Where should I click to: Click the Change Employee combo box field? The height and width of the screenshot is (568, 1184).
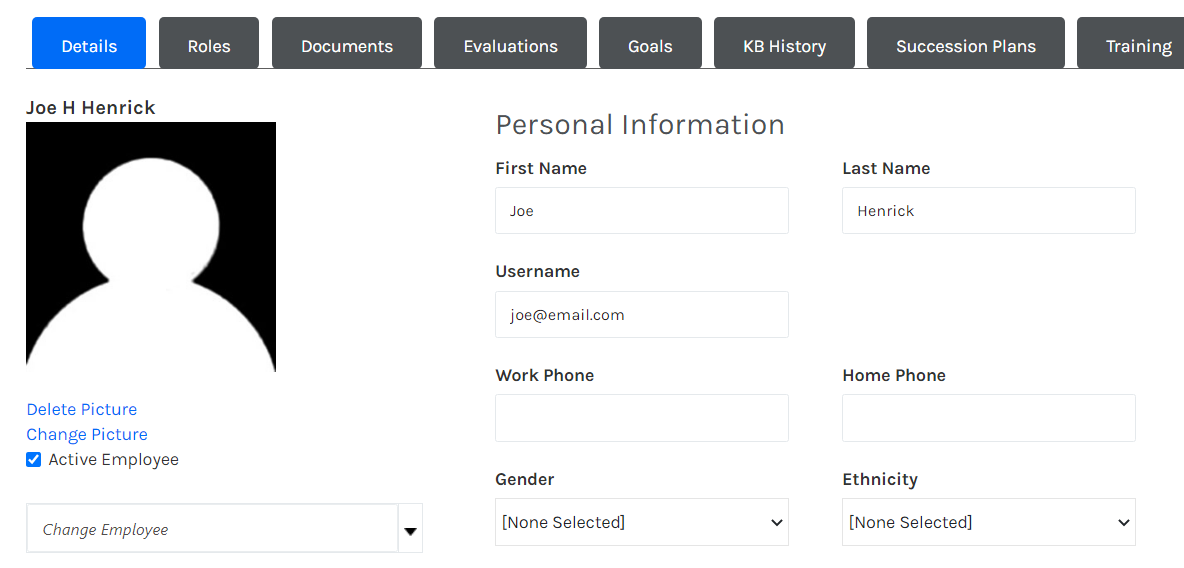point(212,529)
